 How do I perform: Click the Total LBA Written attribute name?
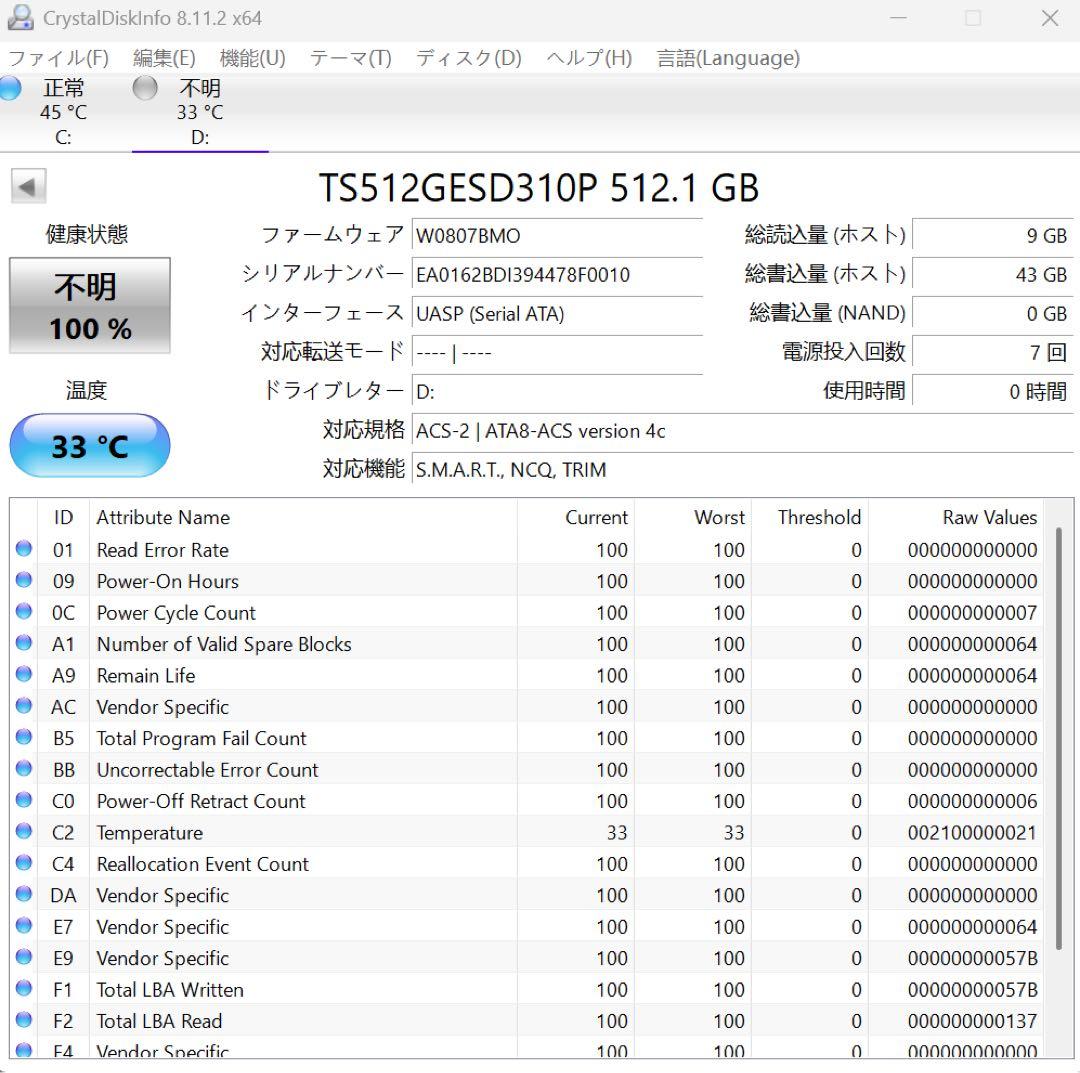tap(170, 990)
